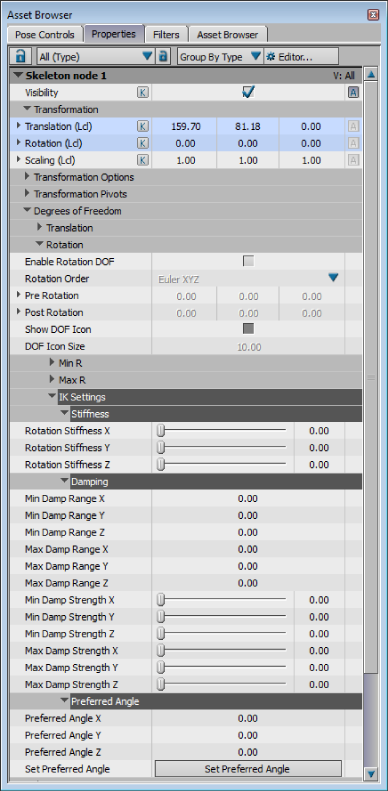Click K keyframe icon for Translation (Lcl)

[143, 127]
